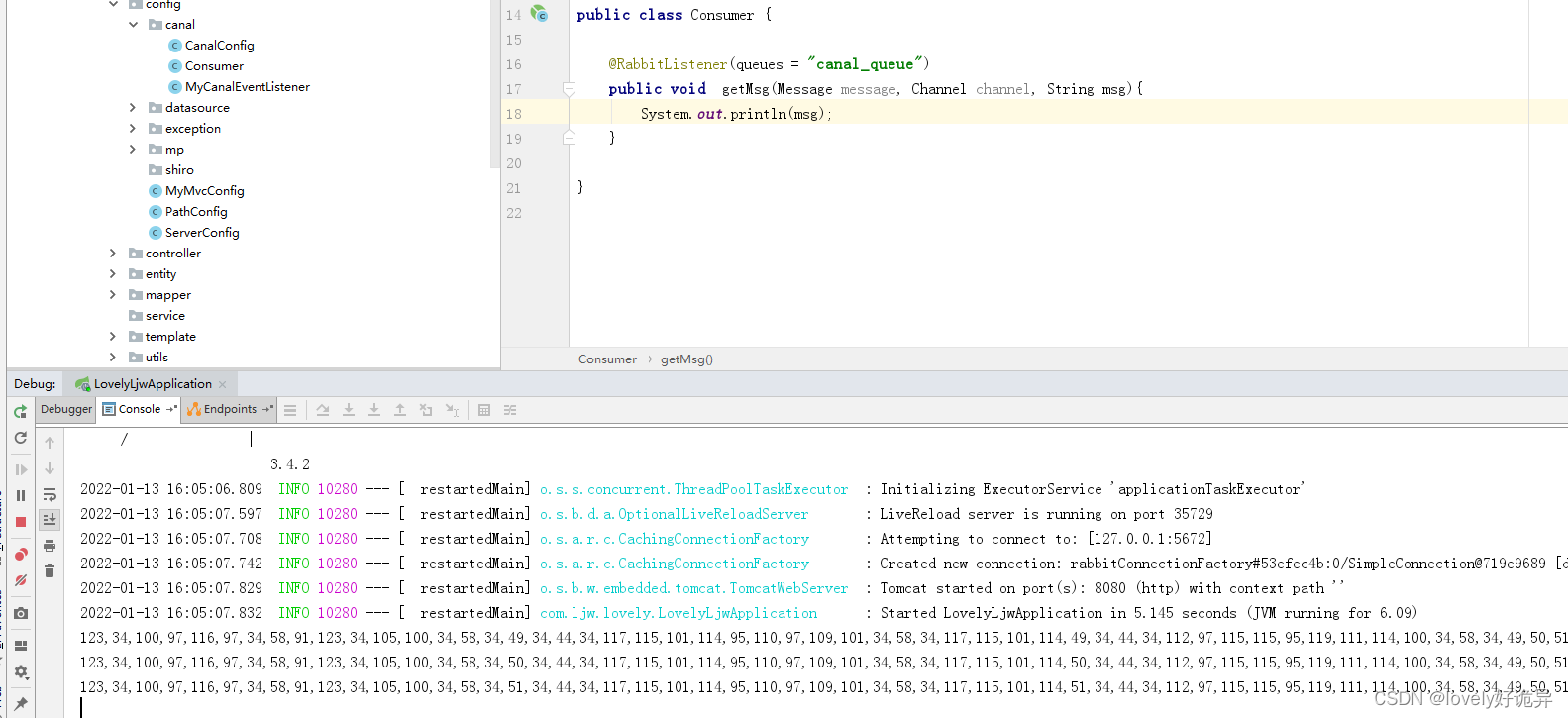
Task: Click the console Down the Stack Trace arrow
Action: (x=50, y=468)
